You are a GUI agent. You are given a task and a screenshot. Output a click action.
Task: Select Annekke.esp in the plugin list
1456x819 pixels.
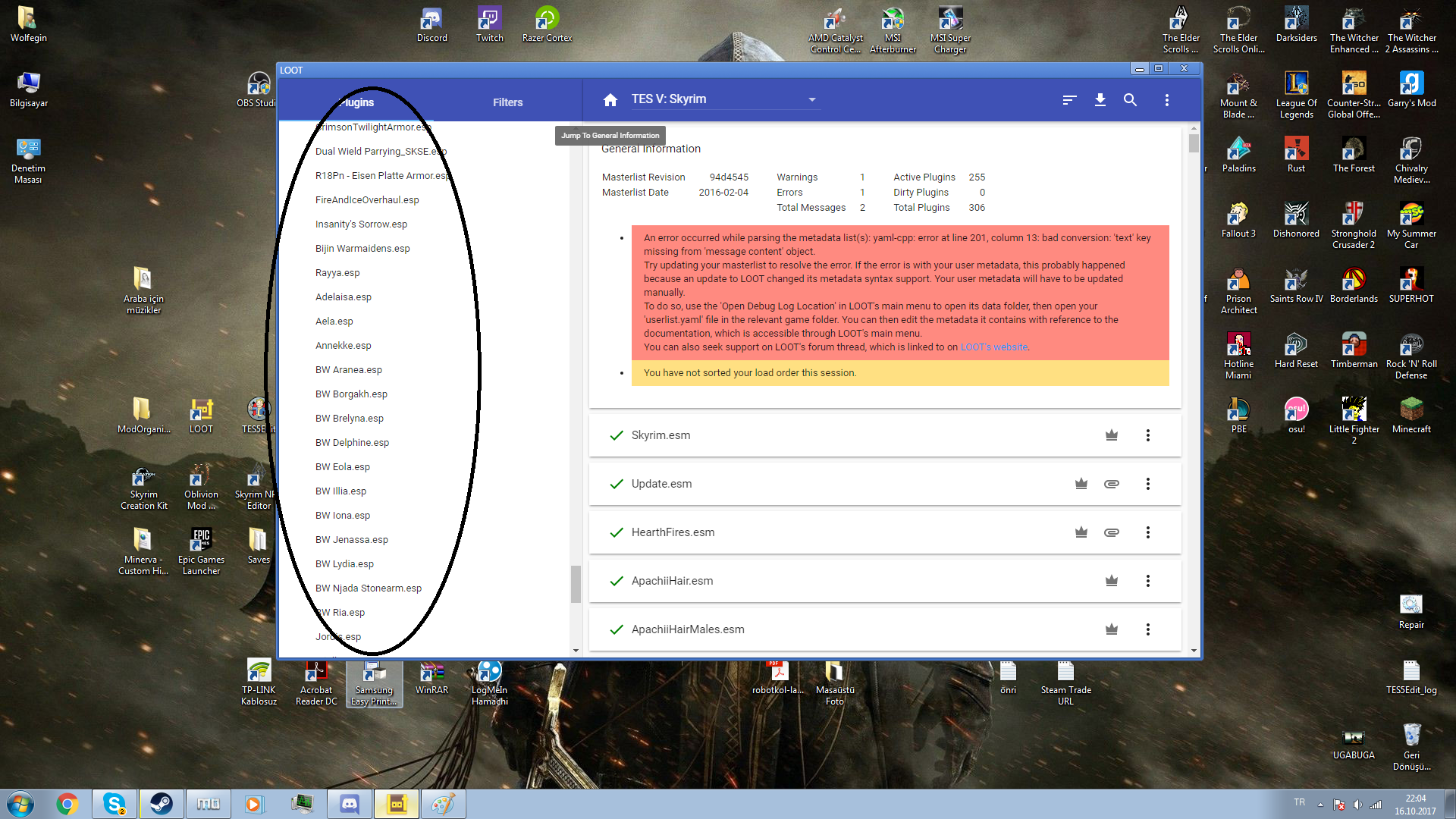[344, 346]
